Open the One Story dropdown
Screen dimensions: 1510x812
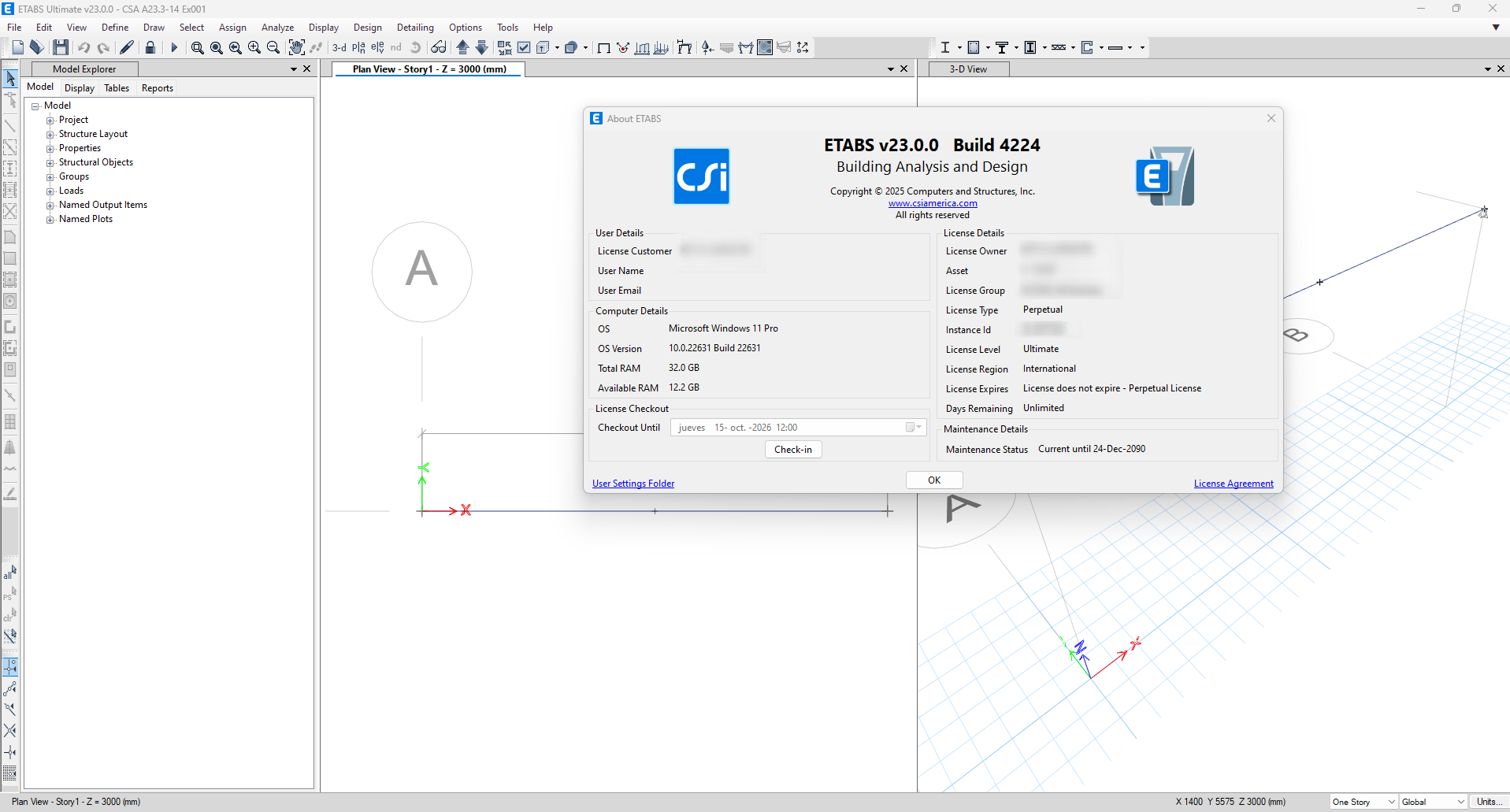[x=1363, y=802]
